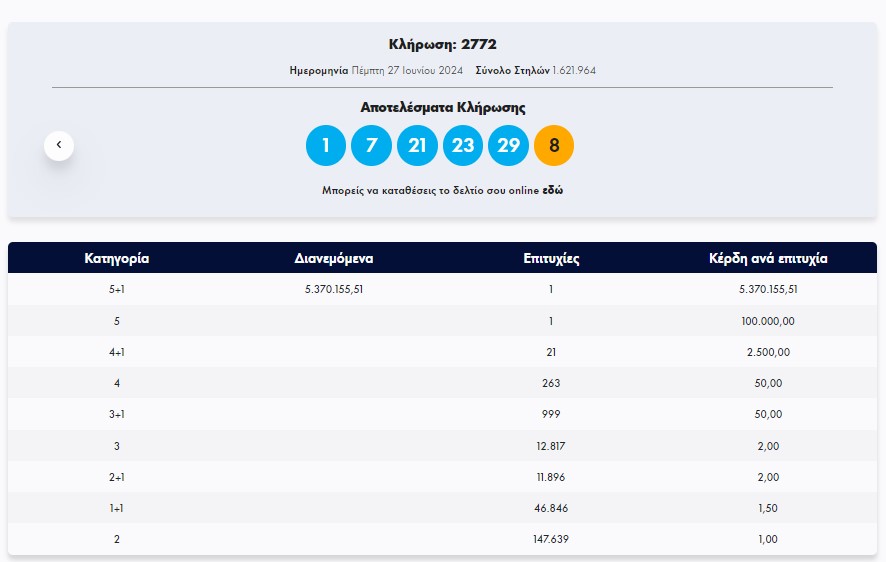Screen dimensions: 886x562
Task: Click the 'Διανεμόμενα' column header
Action: tap(334, 258)
